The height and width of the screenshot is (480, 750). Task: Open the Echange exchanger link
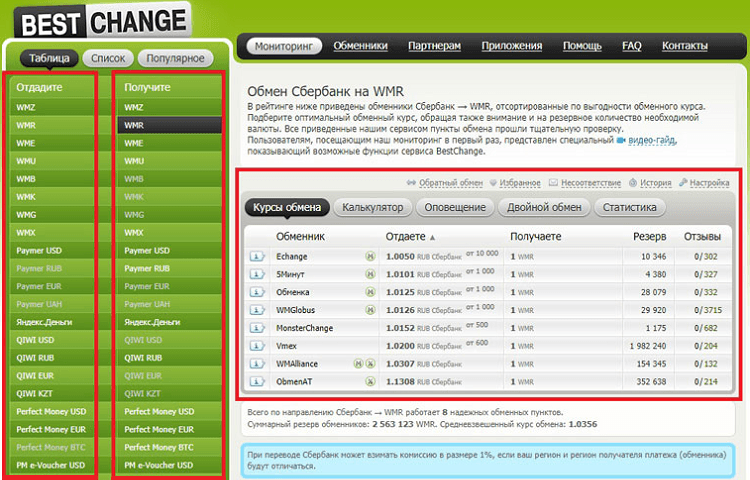(291, 257)
